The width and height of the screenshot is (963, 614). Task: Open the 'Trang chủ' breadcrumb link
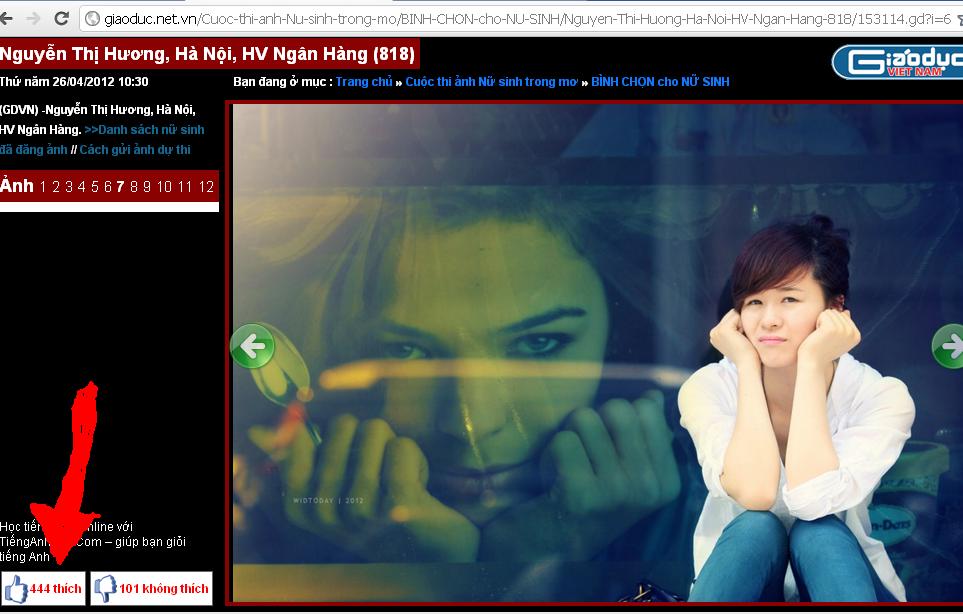click(364, 82)
